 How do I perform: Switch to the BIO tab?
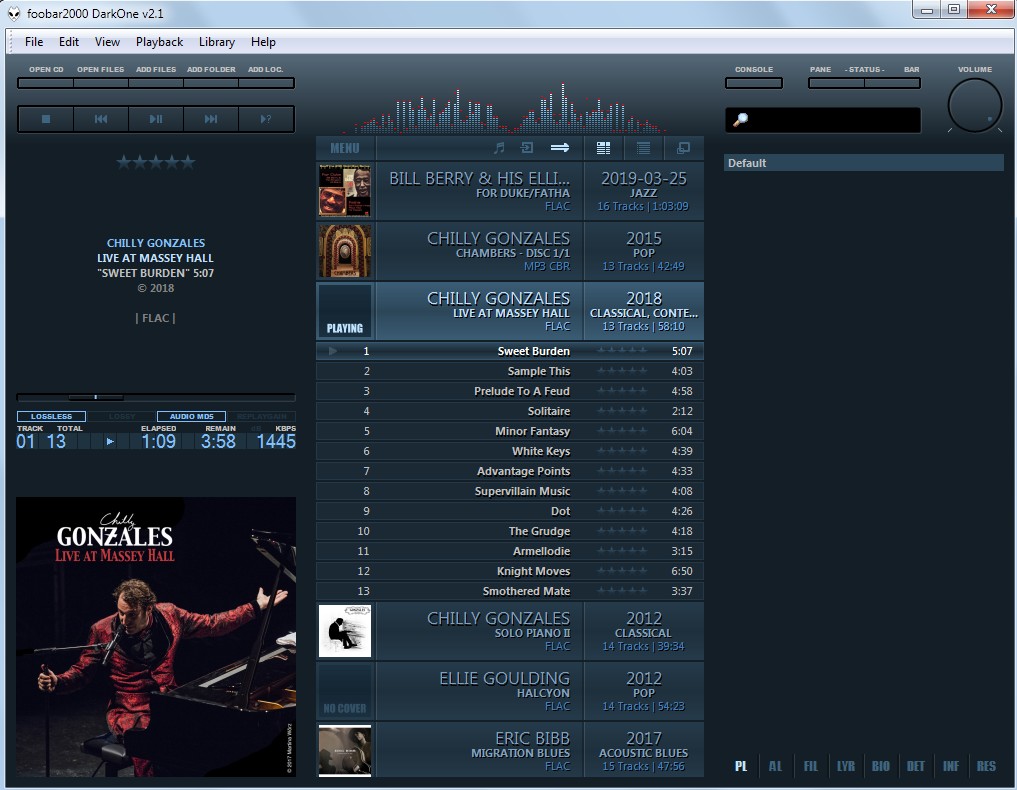(x=881, y=766)
